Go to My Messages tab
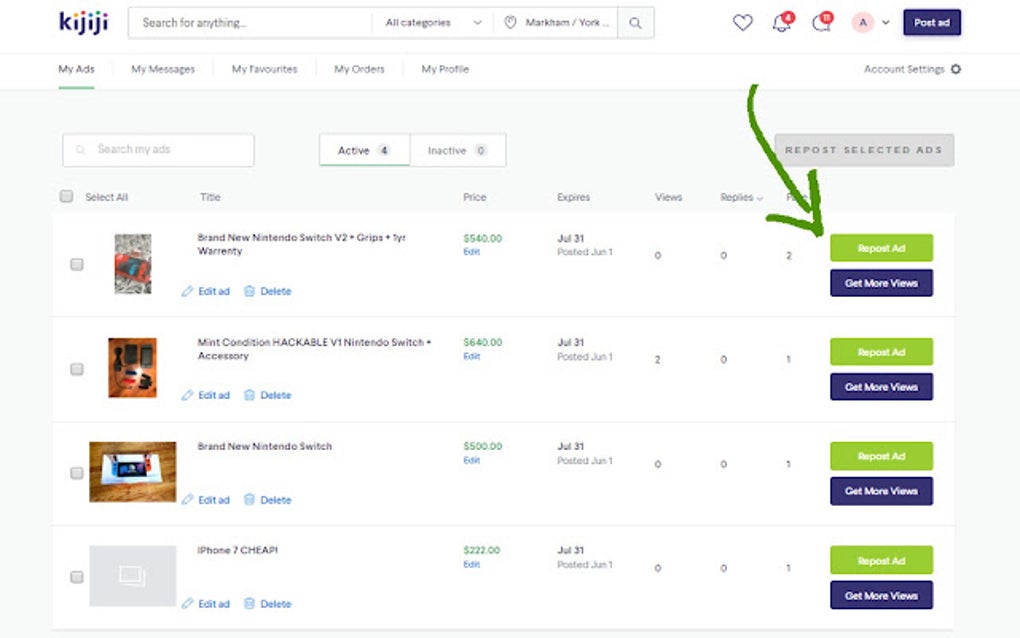This screenshot has width=1020, height=638. (x=163, y=69)
